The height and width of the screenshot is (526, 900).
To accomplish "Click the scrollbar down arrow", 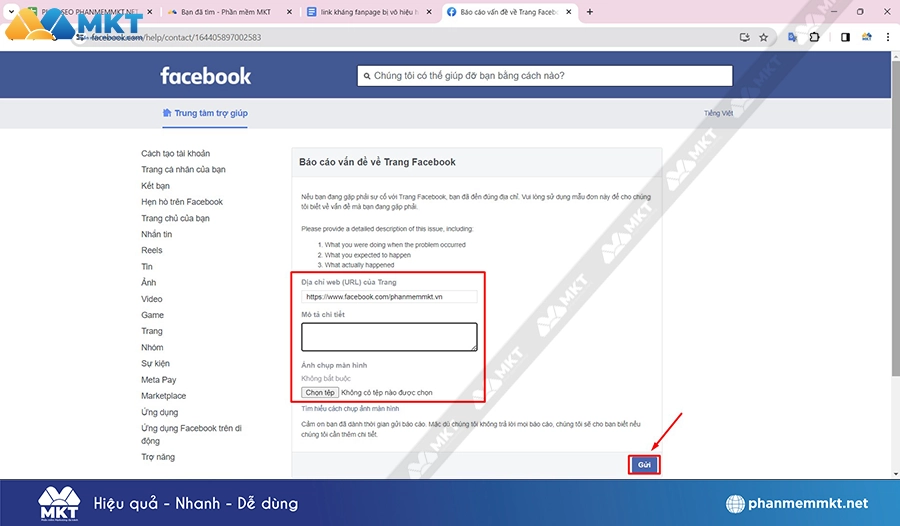I will [895, 474].
